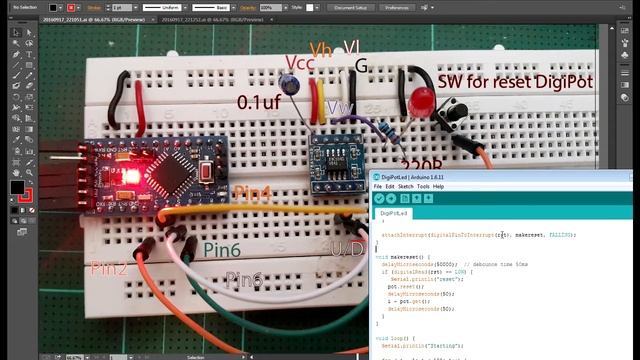Reset to default fill and stroke
Viewport: 640px width, 360px height.
(12, 200)
